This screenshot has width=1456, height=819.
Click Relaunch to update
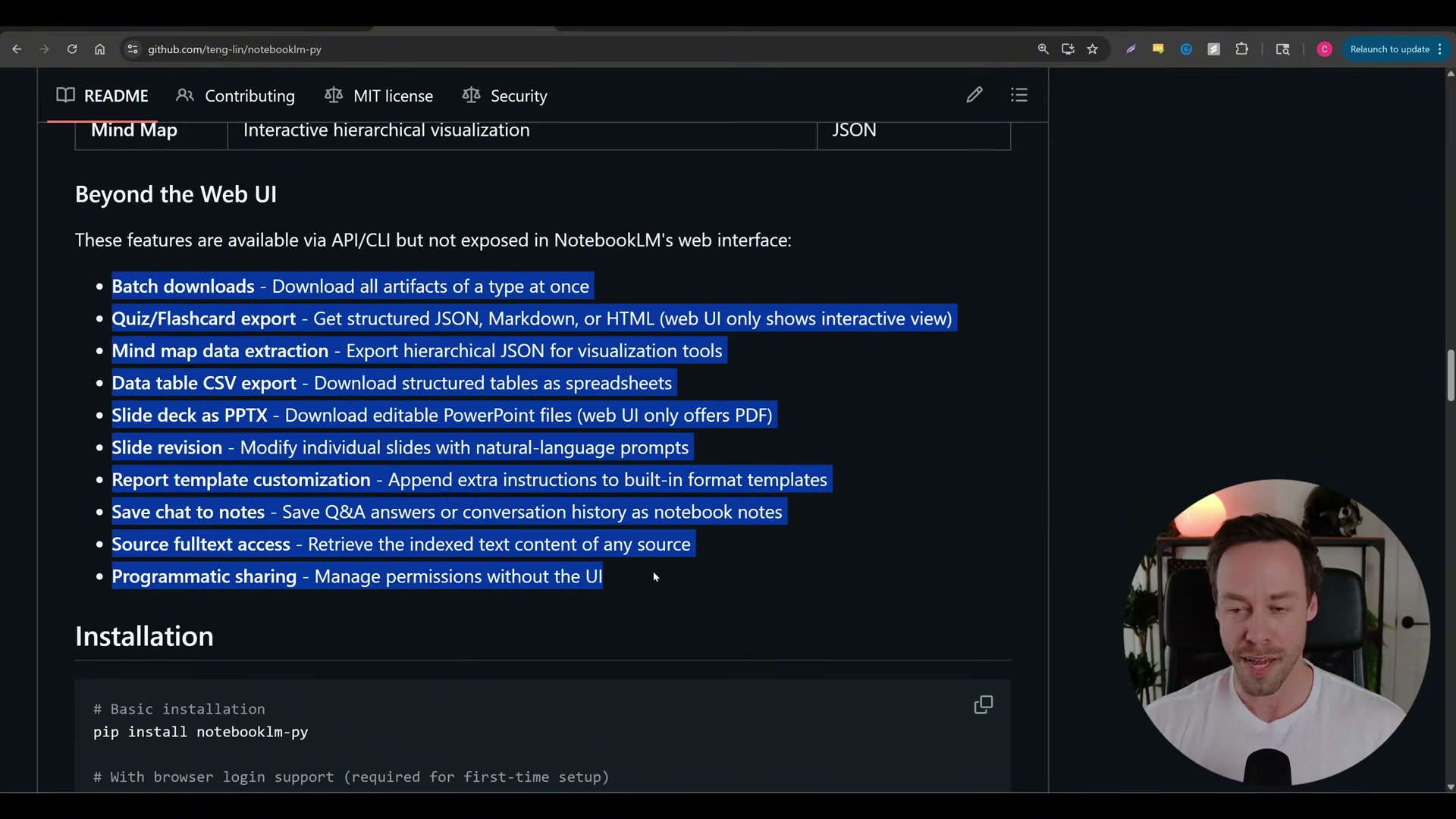pyautogui.click(x=1389, y=49)
